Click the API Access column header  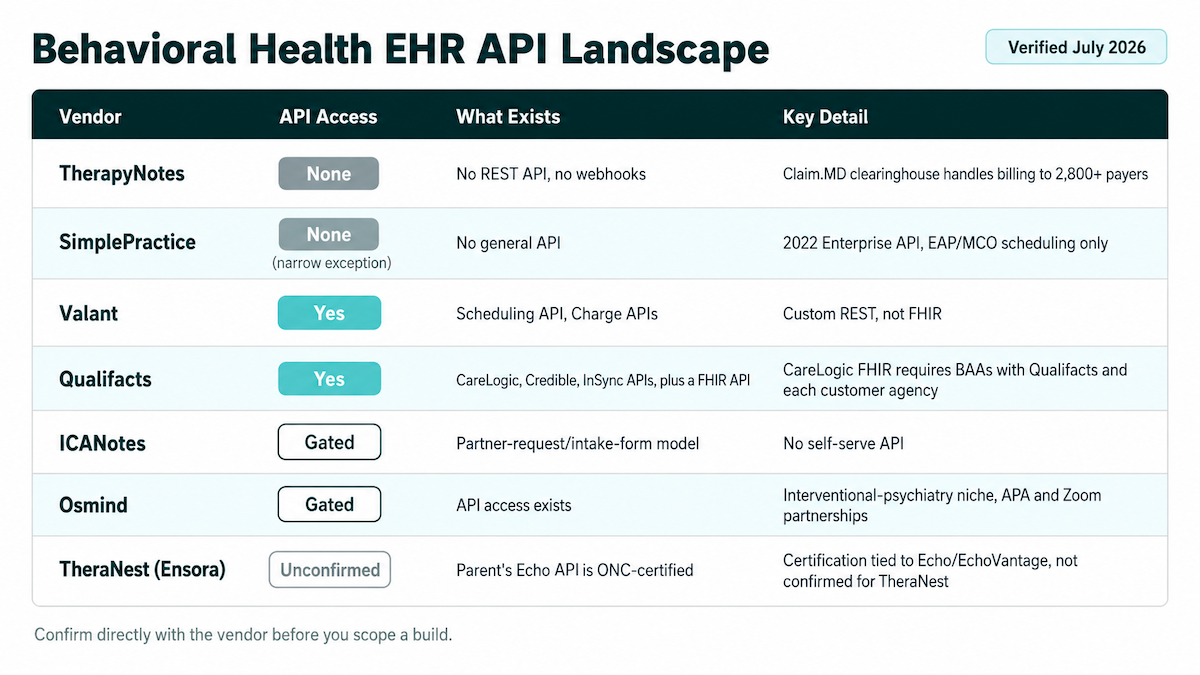[328, 117]
